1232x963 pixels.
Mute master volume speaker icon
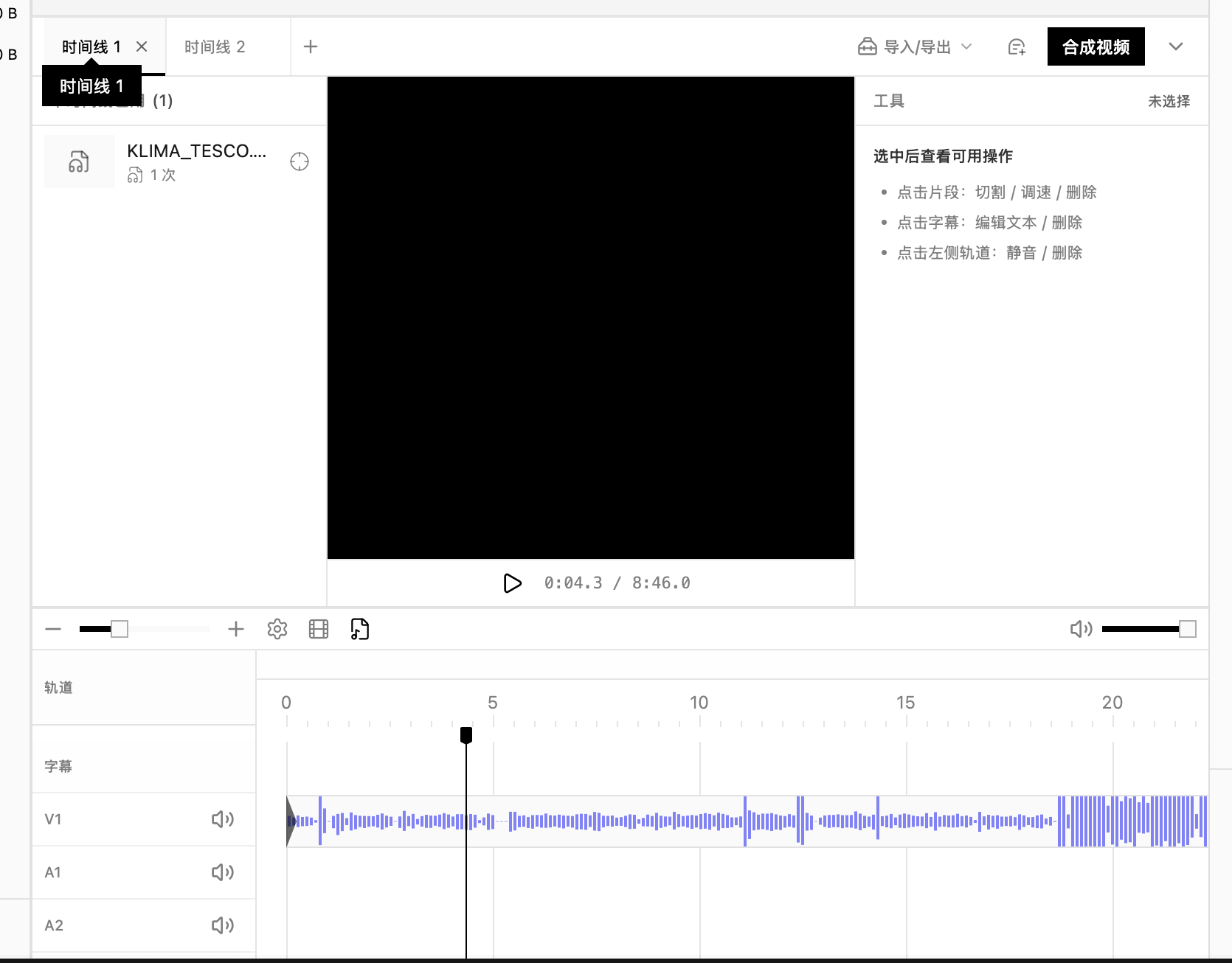click(1081, 629)
